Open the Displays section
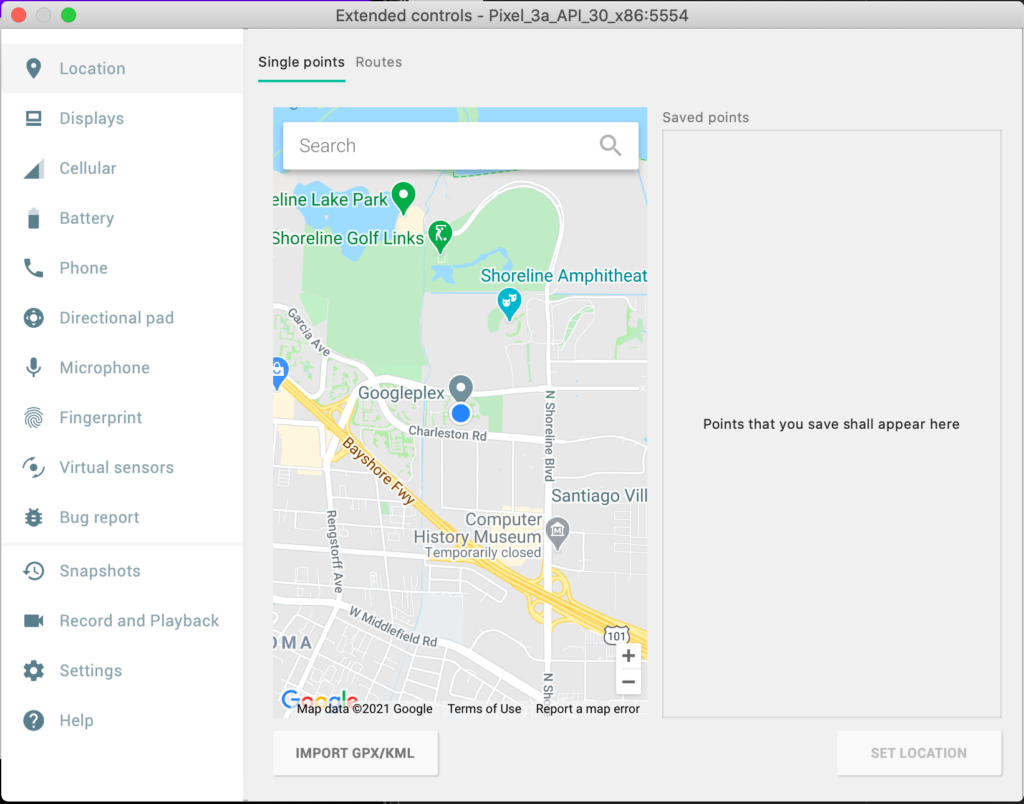 [91, 118]
